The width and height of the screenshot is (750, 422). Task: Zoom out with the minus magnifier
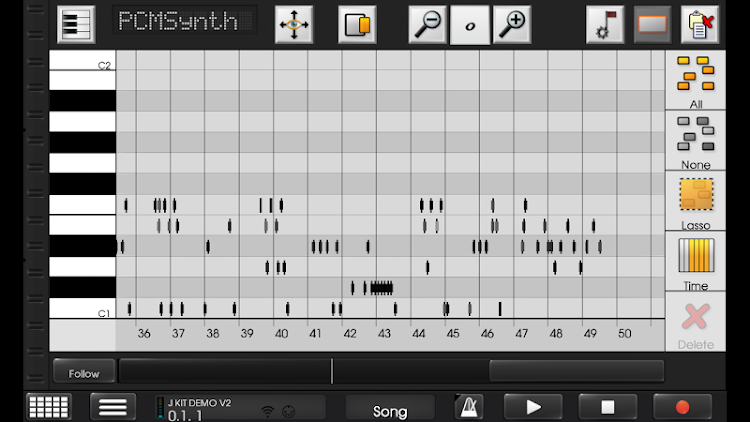(x=428, y=24)
